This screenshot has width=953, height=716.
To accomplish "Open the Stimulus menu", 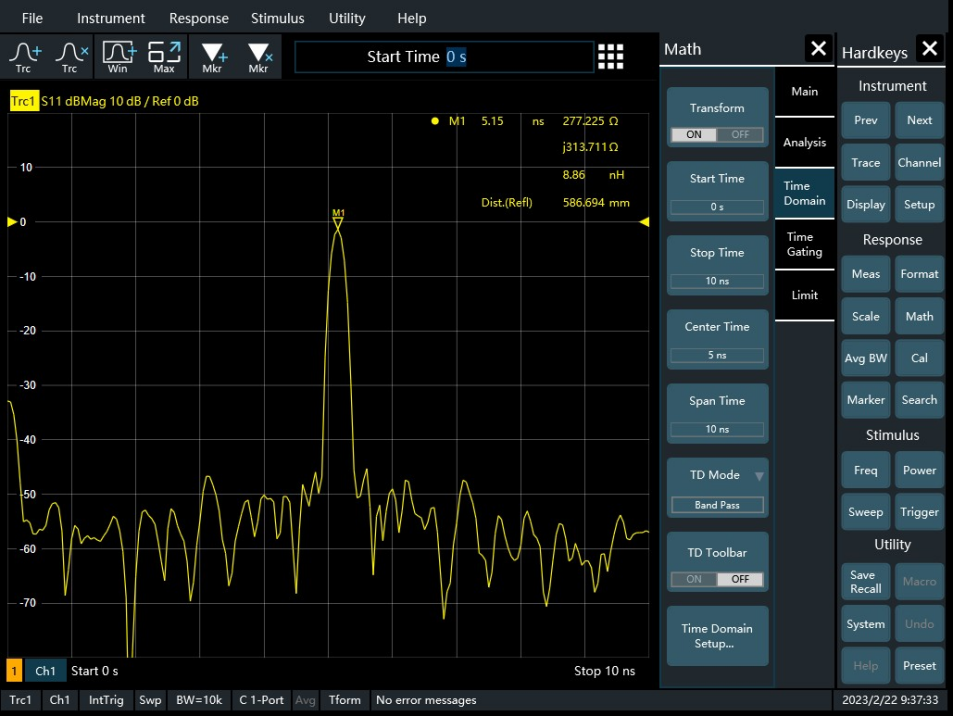I will pos(277,18).
